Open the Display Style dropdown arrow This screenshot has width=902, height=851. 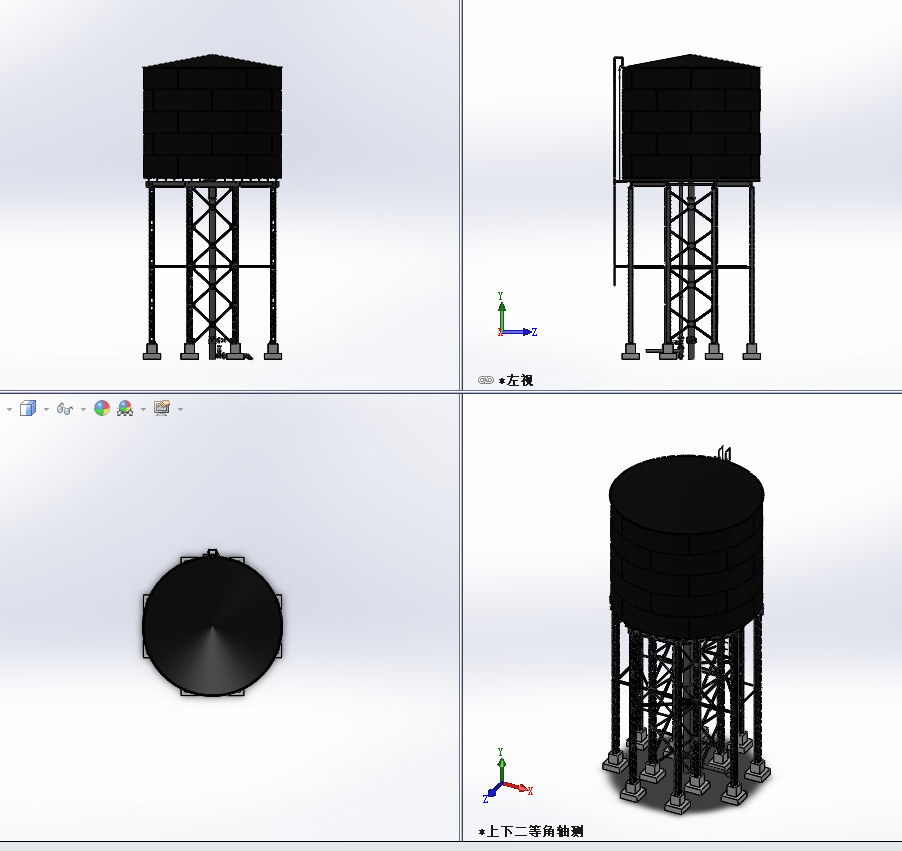pyautogui.click(x=46, y=409)
